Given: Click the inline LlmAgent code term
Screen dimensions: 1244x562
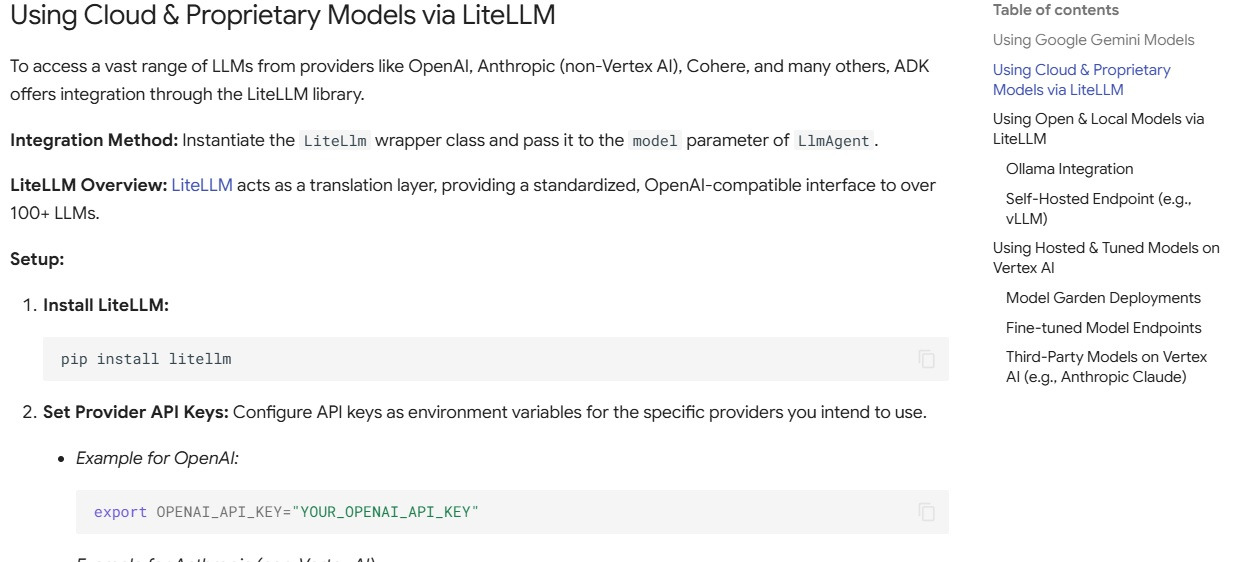Looking at the screenshot, I should (x=834, y=141).
